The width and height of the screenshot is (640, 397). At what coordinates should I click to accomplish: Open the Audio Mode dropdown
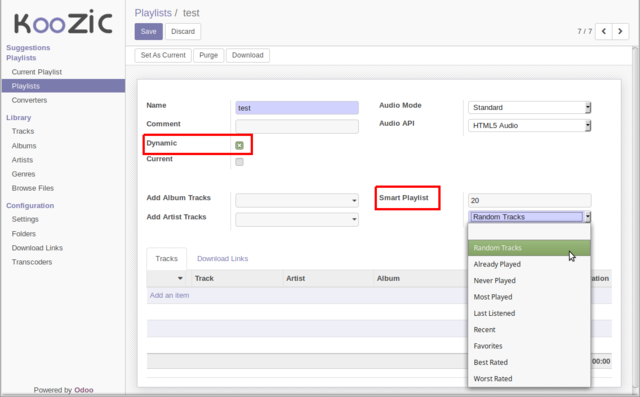pos(529,107)
